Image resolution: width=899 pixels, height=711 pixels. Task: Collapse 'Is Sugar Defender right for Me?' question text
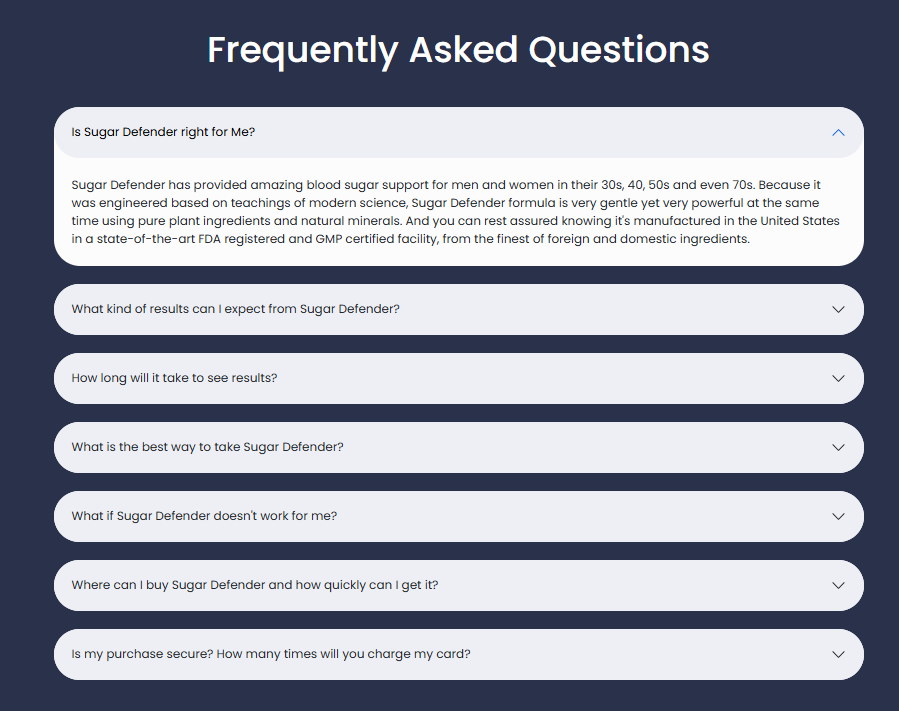tap(163, 132)
